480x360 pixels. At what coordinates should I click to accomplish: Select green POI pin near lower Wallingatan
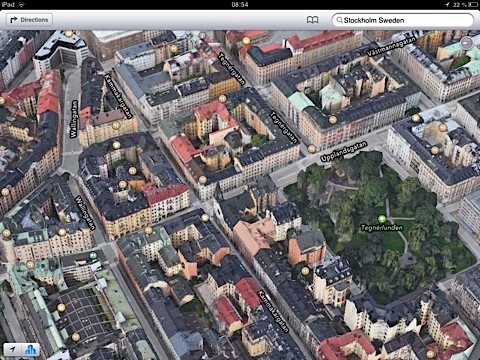93,255
